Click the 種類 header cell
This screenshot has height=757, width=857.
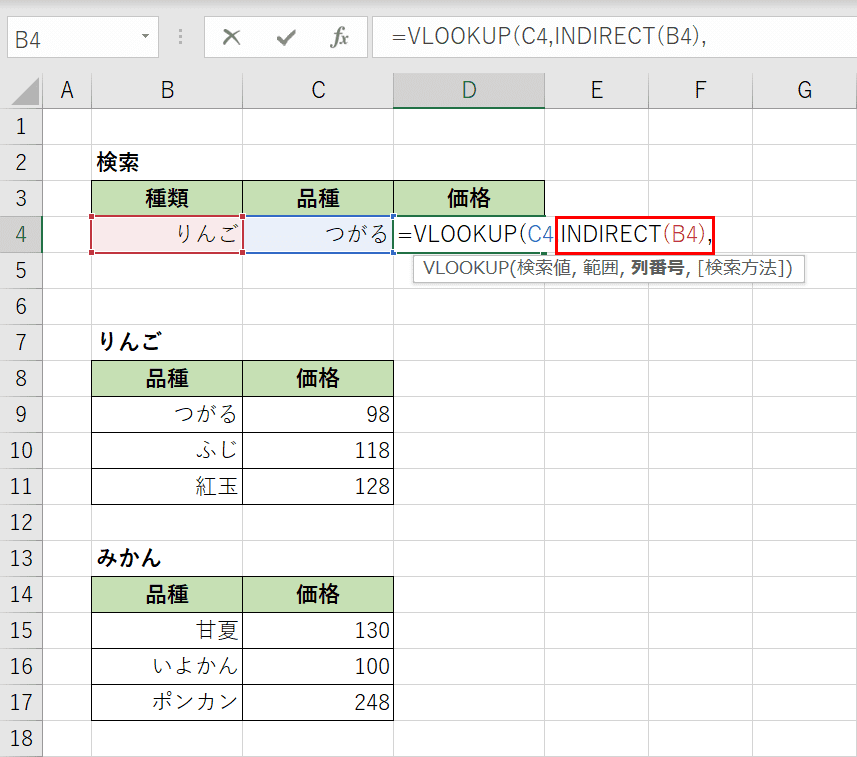point(167,198)
